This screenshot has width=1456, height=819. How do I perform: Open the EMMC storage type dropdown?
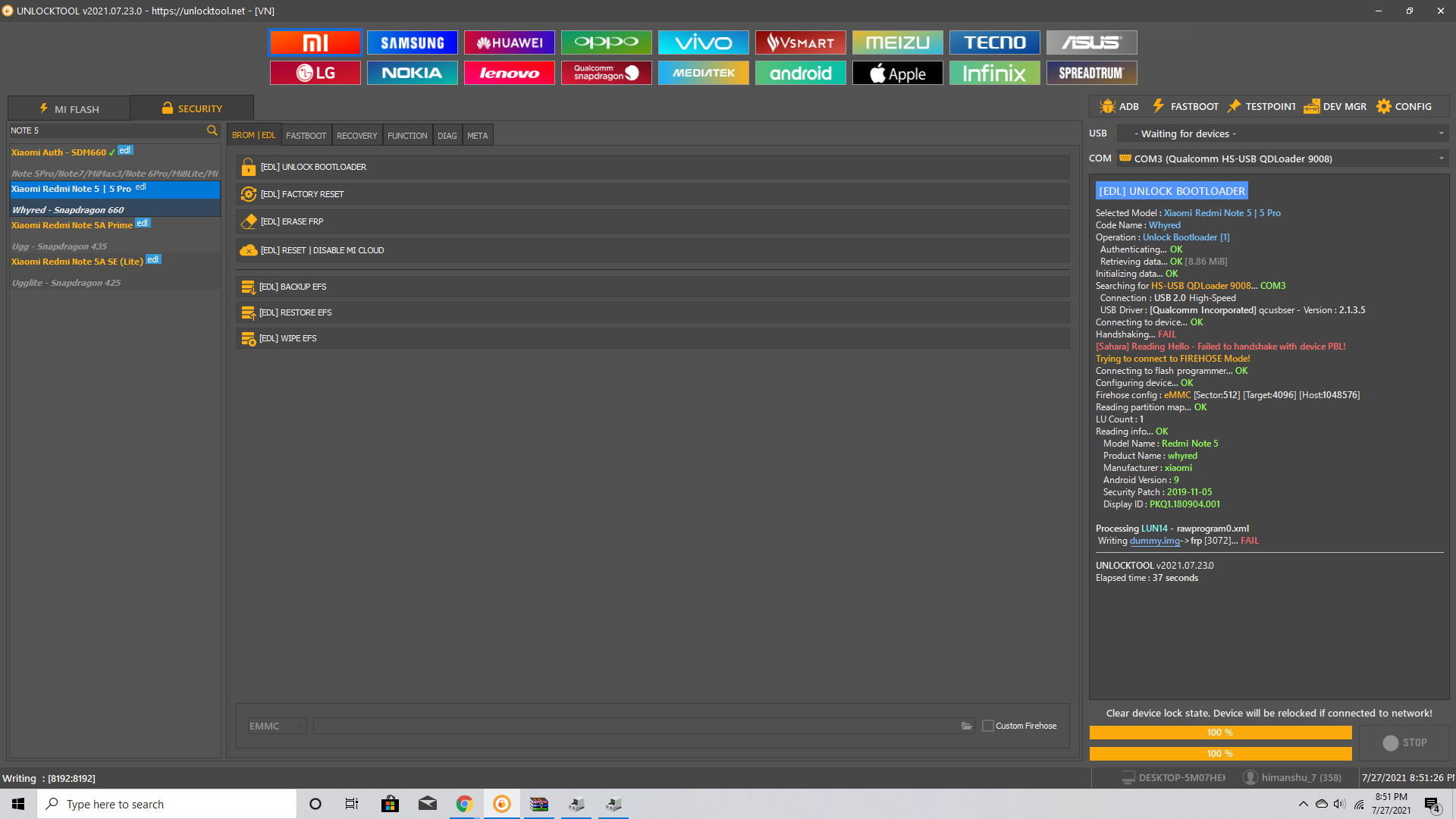click(x=277, y=726)
